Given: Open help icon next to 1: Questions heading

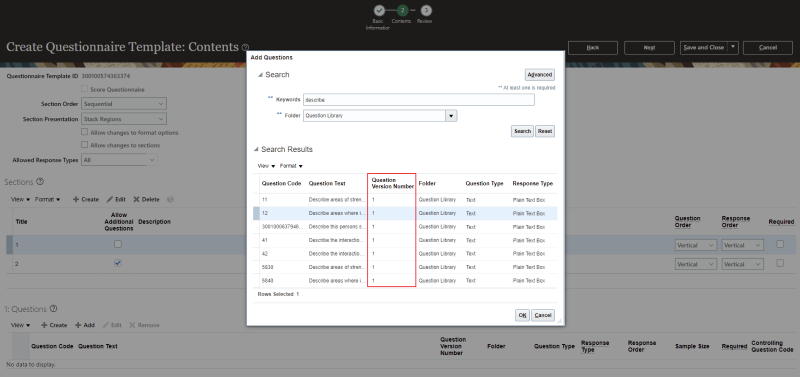Looking at the screenshot, I should point(54,309).
